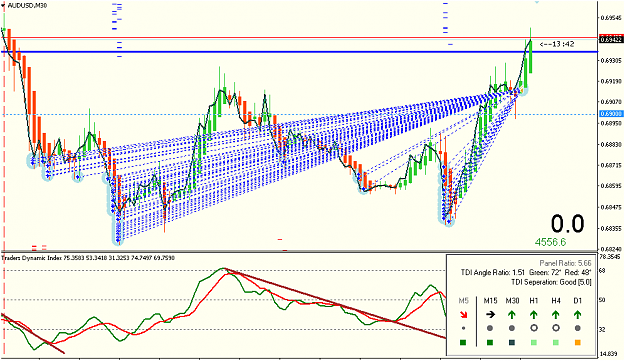Click the 0.69190 price axis label
Viewport: 625px width, 361px height.
click(x=611, y=81)
